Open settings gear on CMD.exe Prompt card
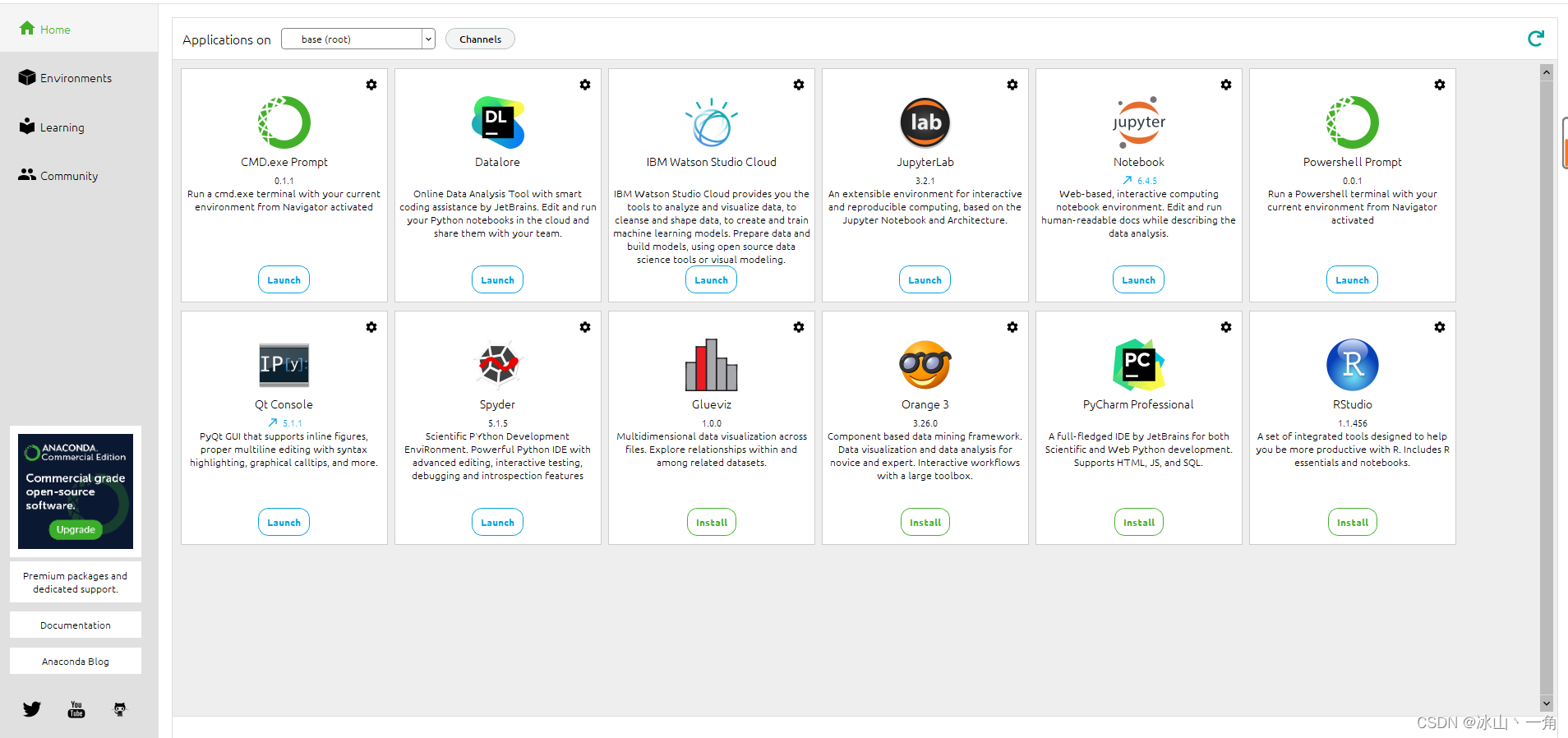 (371, 85)
